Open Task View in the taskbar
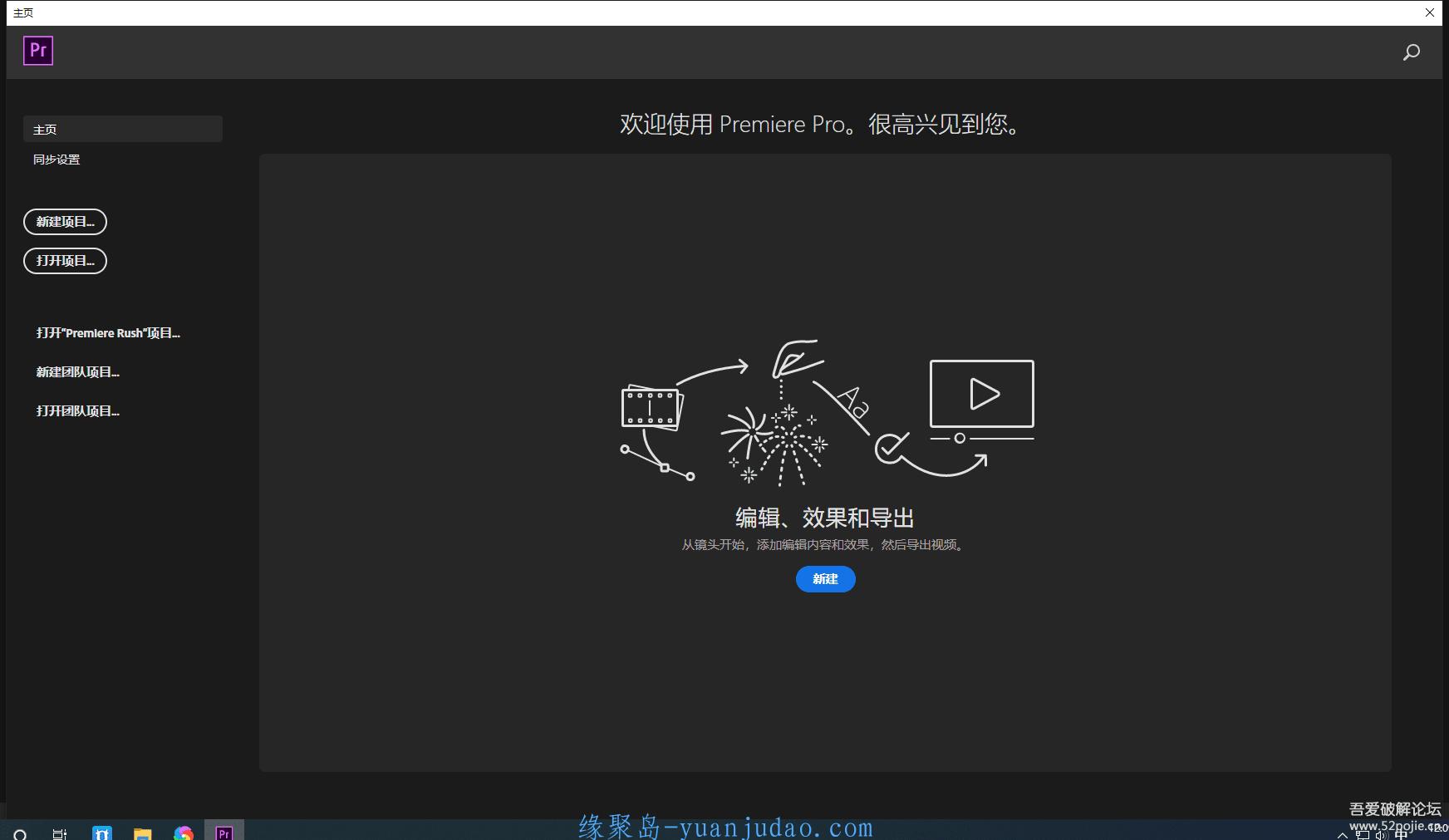The height and width of the screenshot is (840, 1449). [59, 833]
